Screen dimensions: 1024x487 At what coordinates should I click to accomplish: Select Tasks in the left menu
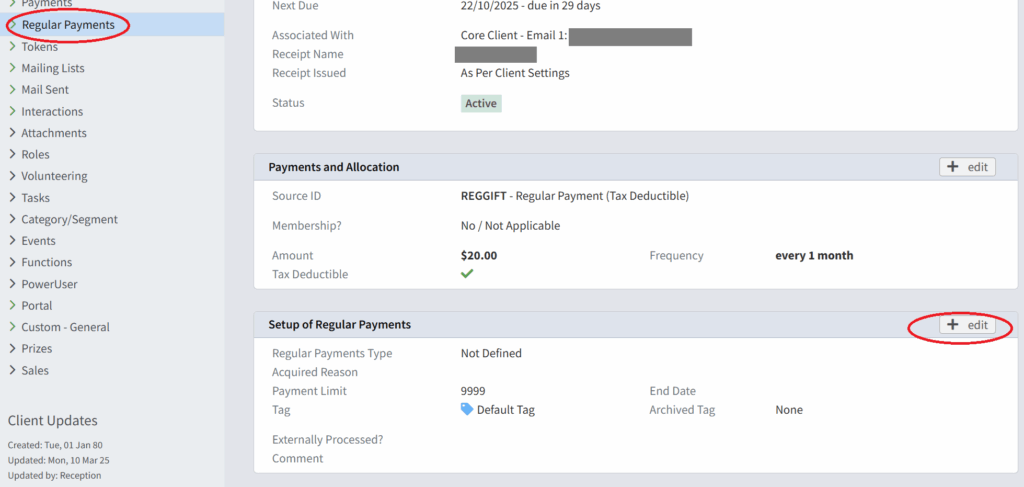coord(36,198)
